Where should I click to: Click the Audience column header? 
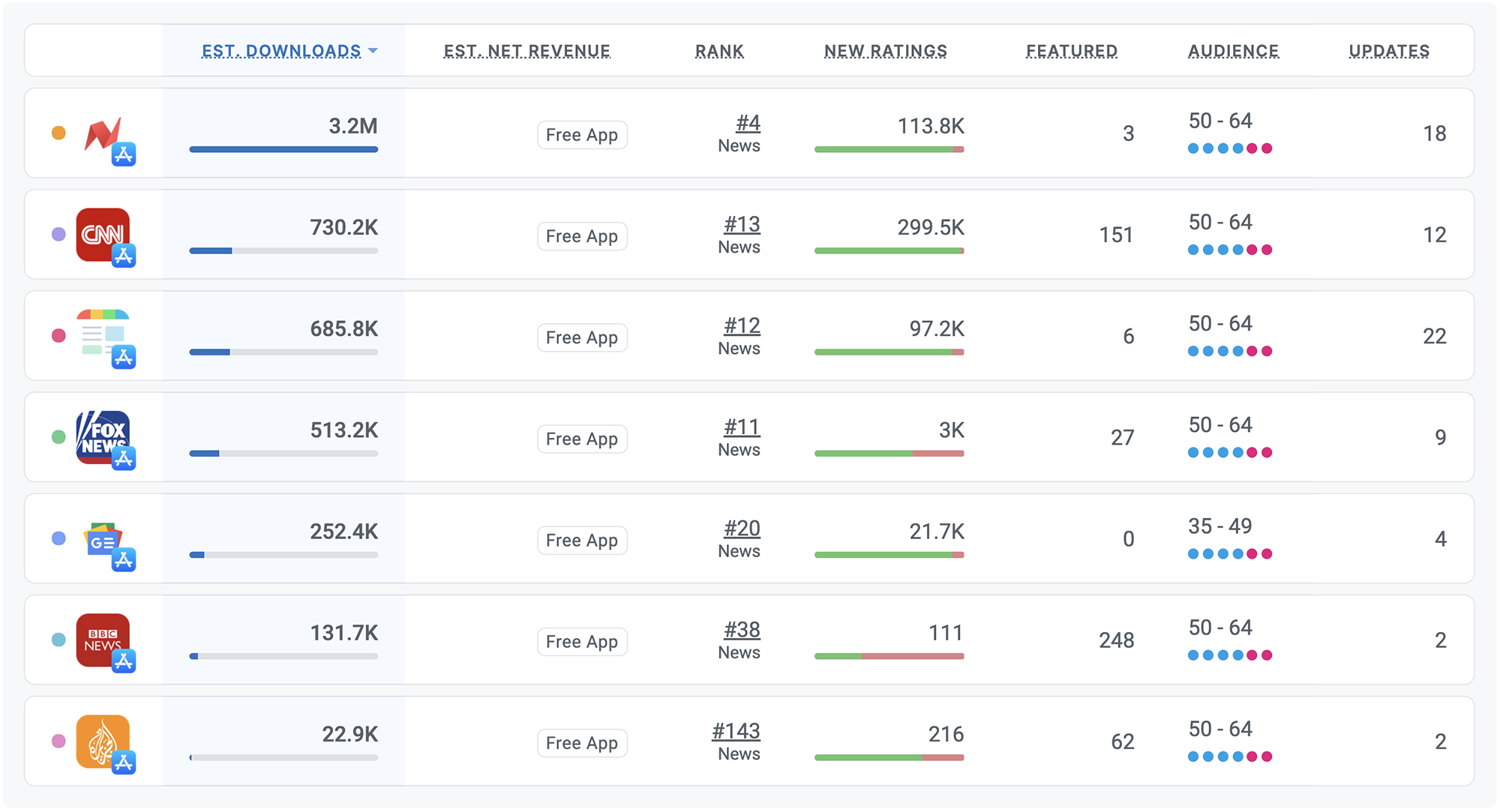(1233, 51)
